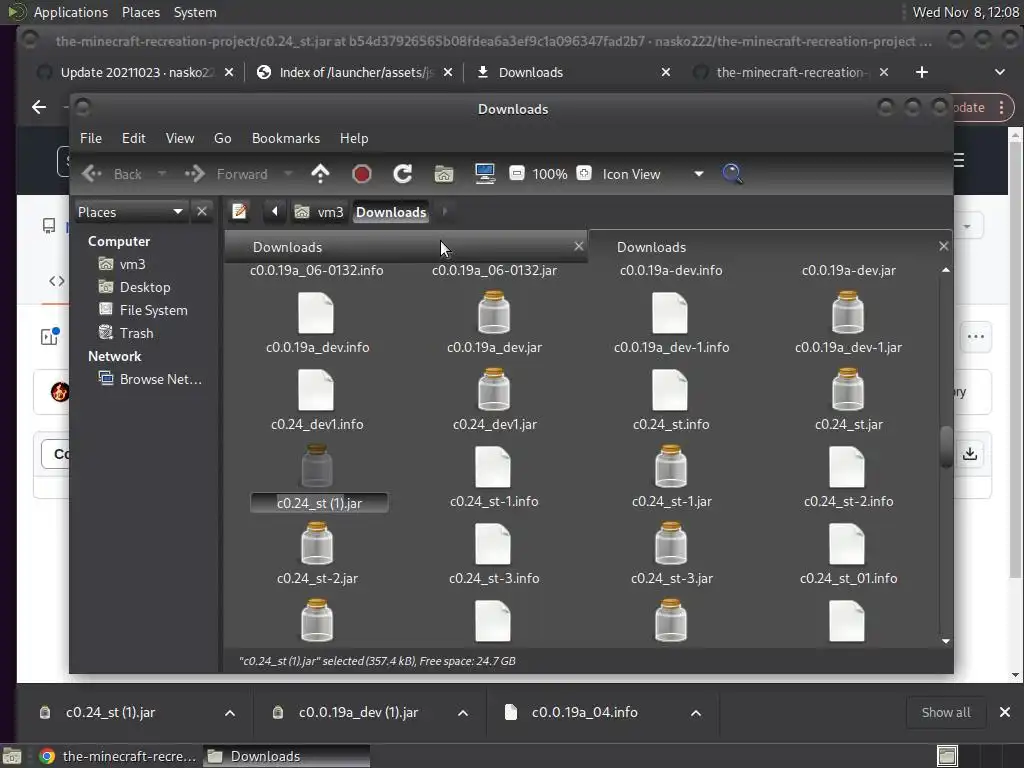Open the Edit menu

click(x=133, y=138)
